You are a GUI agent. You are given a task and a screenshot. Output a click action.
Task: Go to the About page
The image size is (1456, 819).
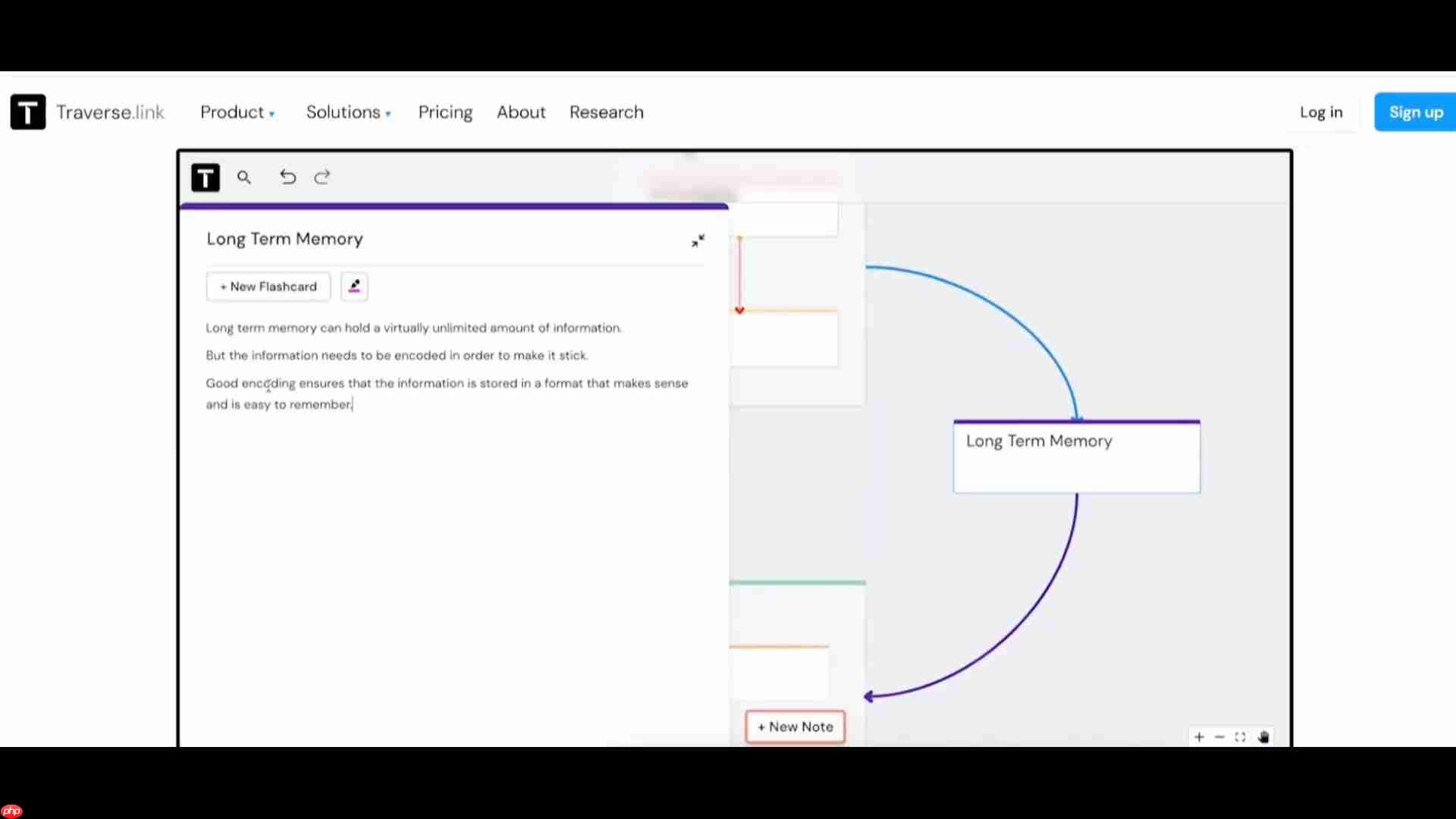521,112
